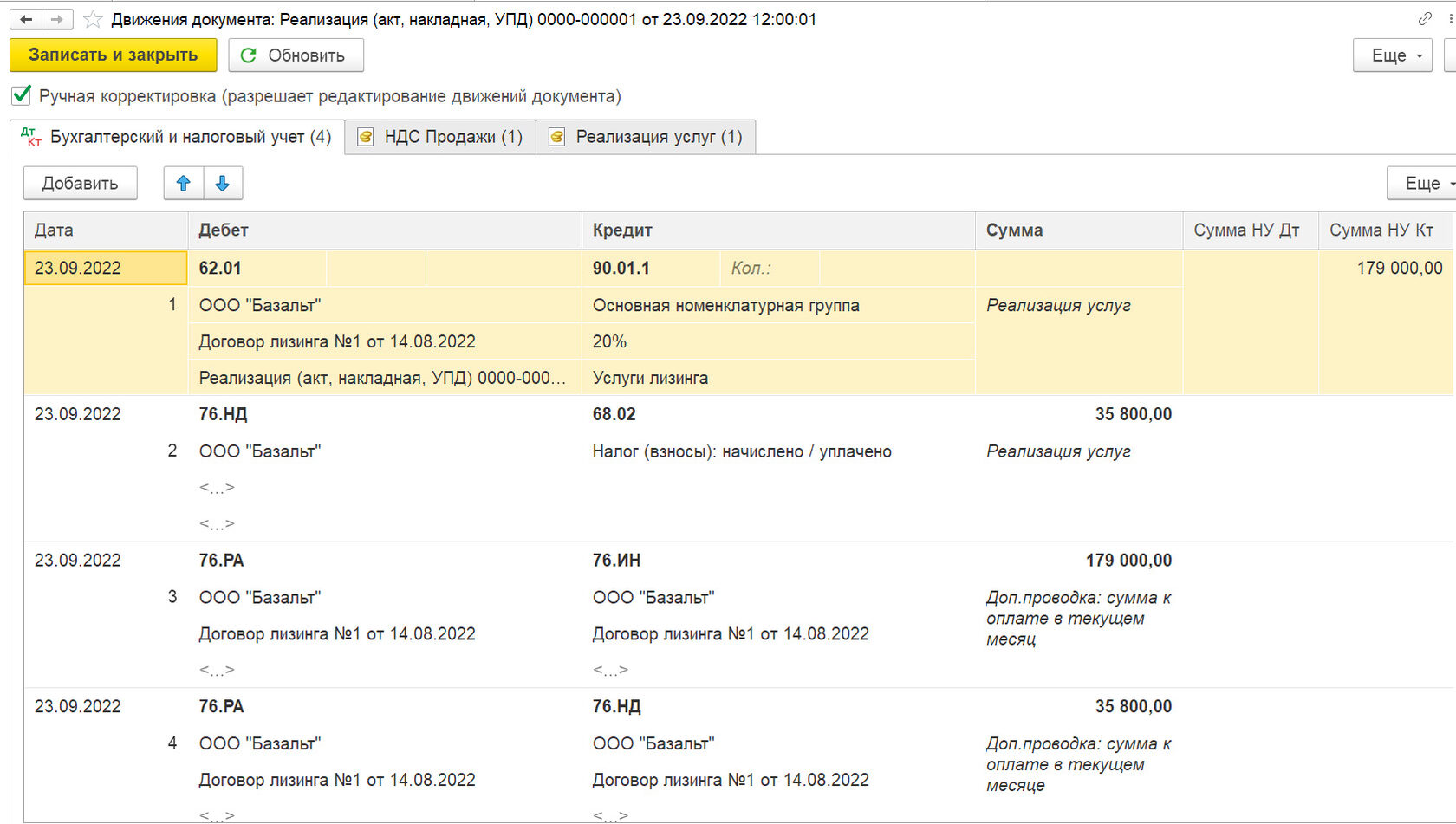Select Реализация (акт, накладная, УПД) 0000-000… cell
Viewport: 1456px width, 824px height.
(385, 378)
